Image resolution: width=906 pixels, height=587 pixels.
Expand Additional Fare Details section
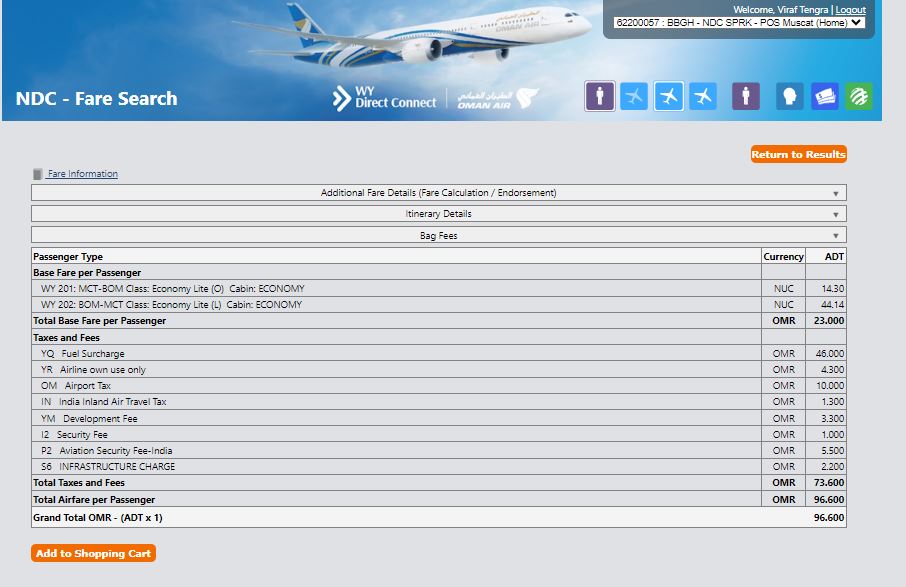[x=438, y=192]
